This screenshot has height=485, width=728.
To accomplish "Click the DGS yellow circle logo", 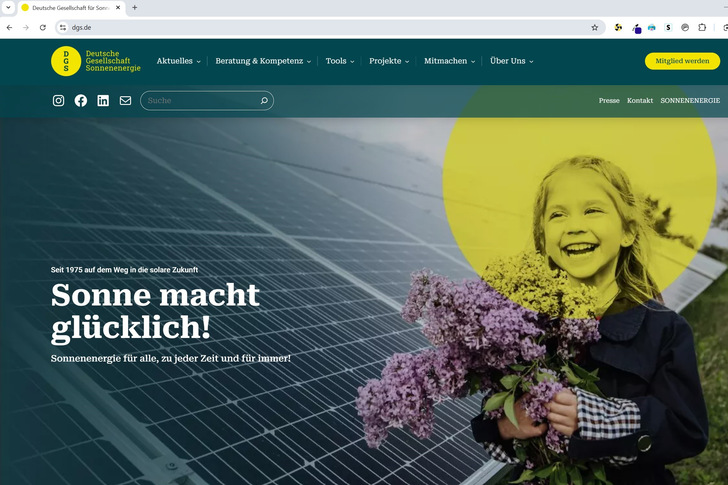I will (66, 61).
